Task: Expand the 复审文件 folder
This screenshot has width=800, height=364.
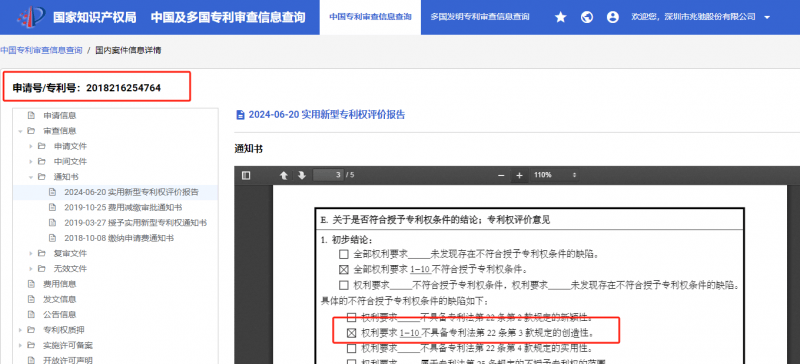Action: (31, 254)
